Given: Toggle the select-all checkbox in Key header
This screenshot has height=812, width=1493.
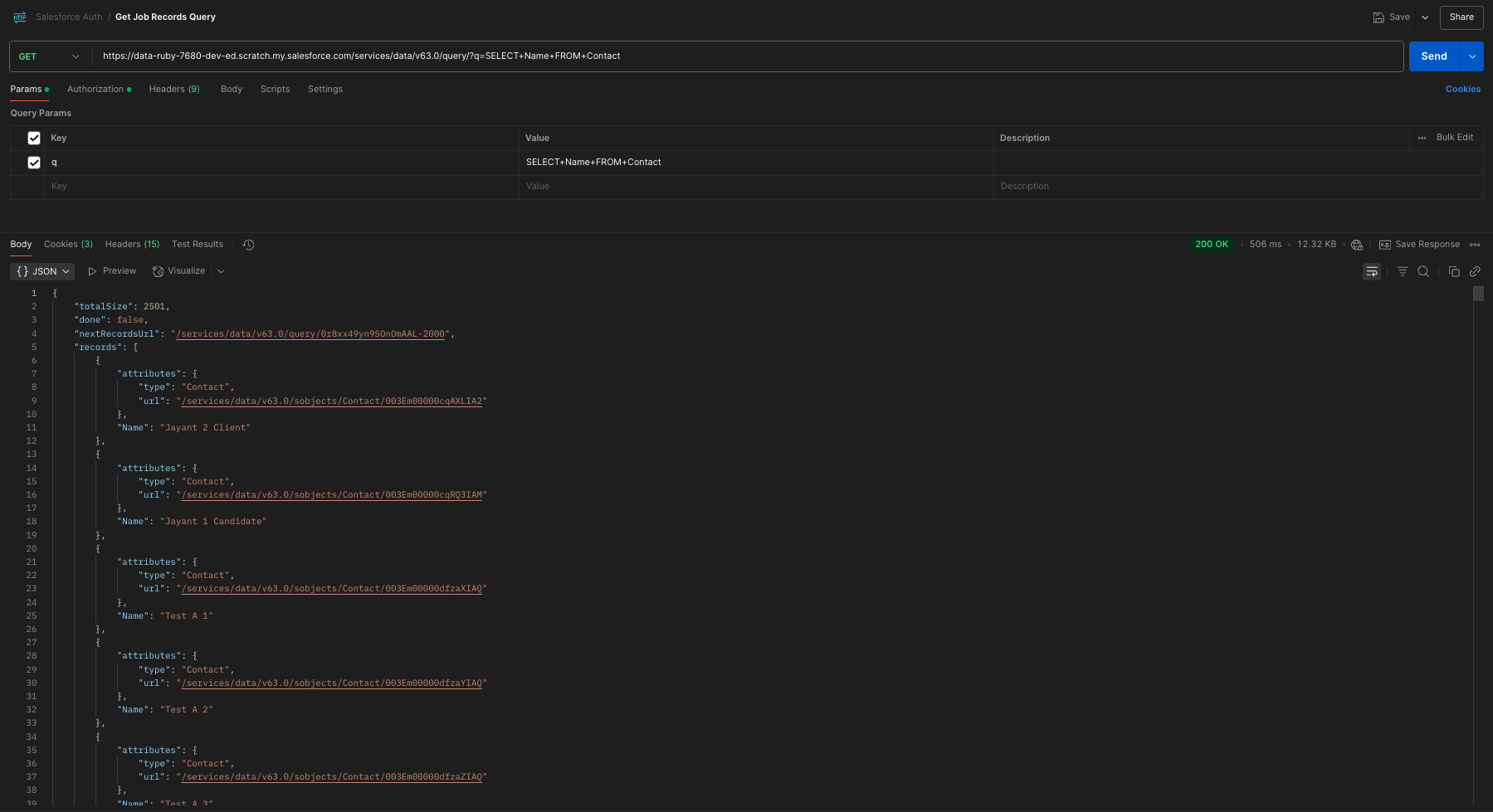Looking at the screenshot, I should pos(34,139).
